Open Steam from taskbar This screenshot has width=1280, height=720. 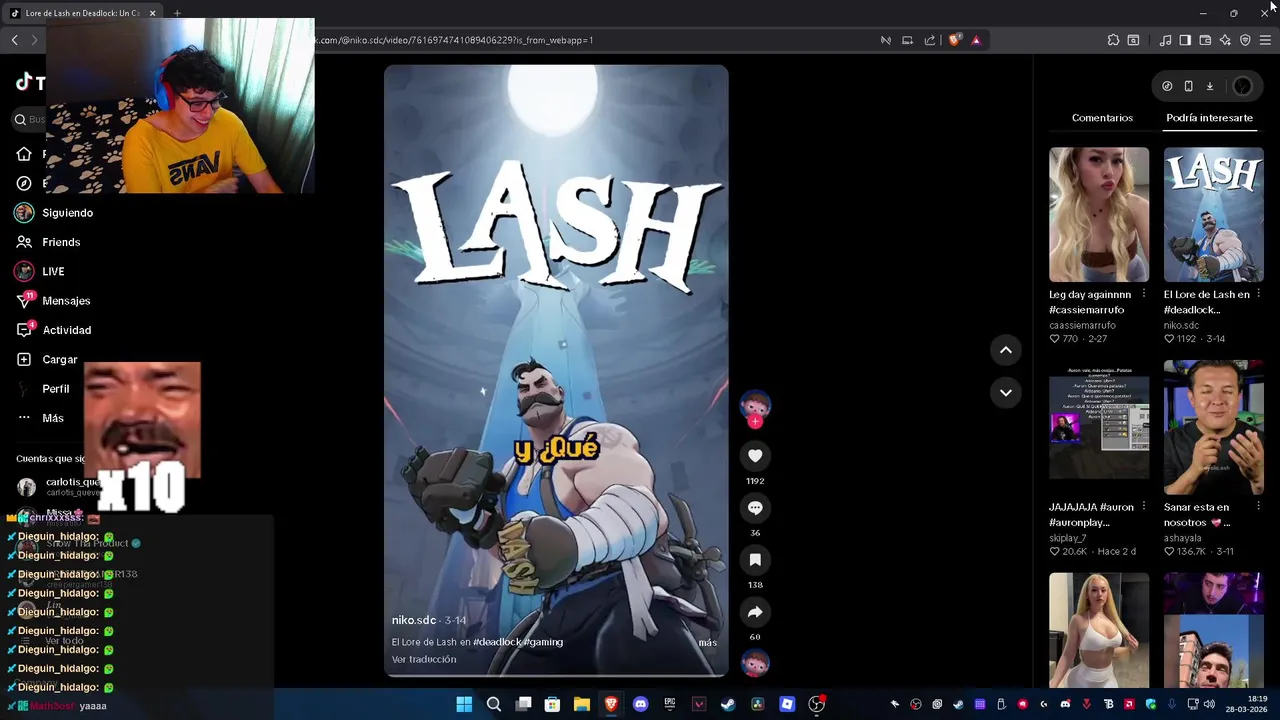click(728, 704)
